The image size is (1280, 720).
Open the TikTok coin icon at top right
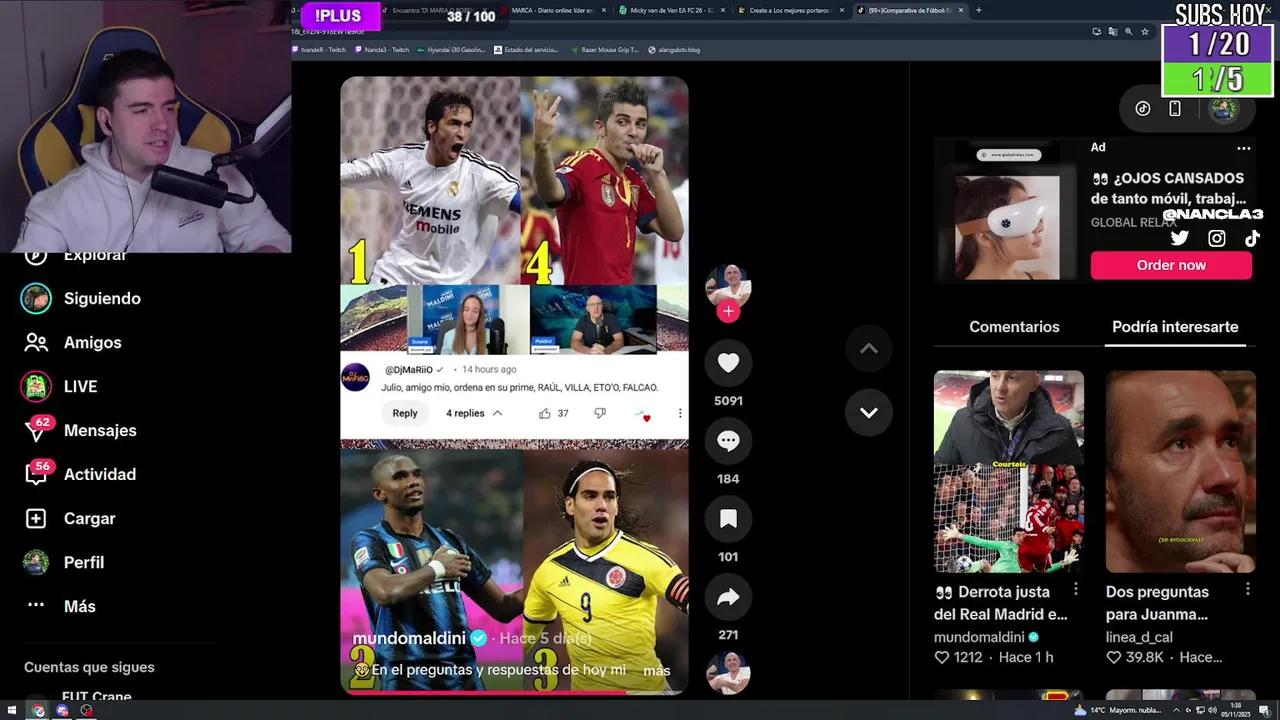[x=1143, y=109]
